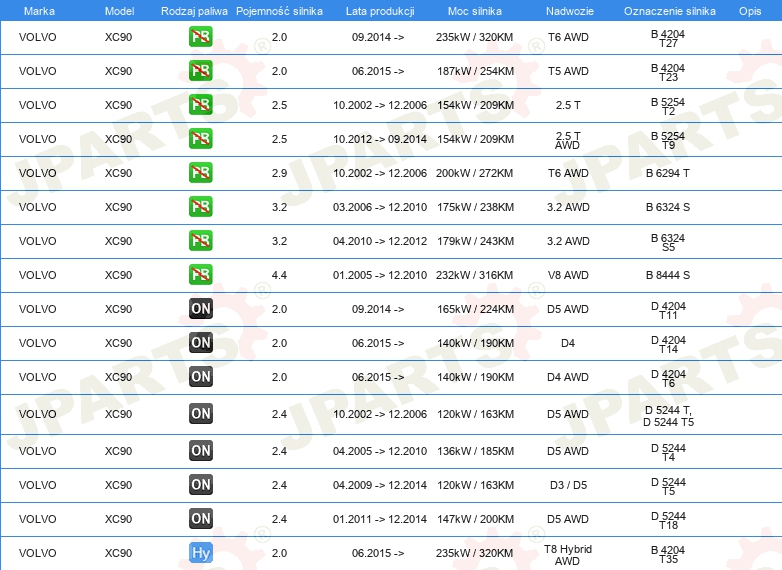This screenshot has height=570, width=782.
Task: Click the Marka column header
Action: (39, 11)
